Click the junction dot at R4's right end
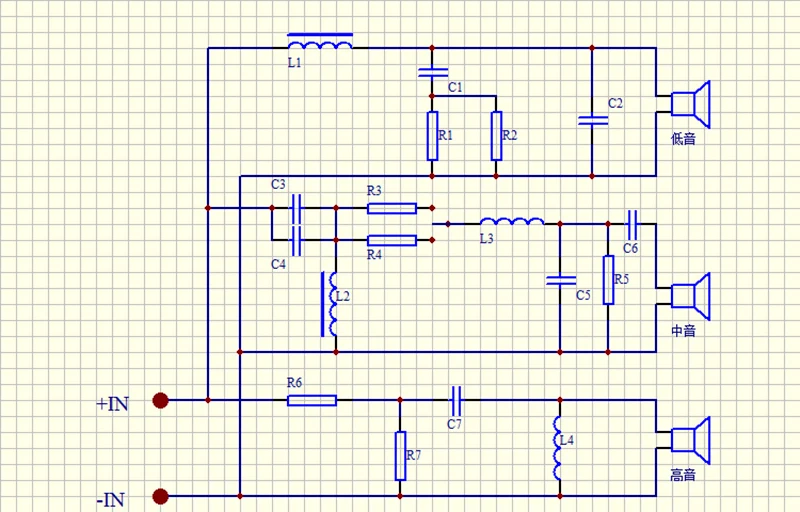Viewport: 800px width, 512px height. coord(432,240)
